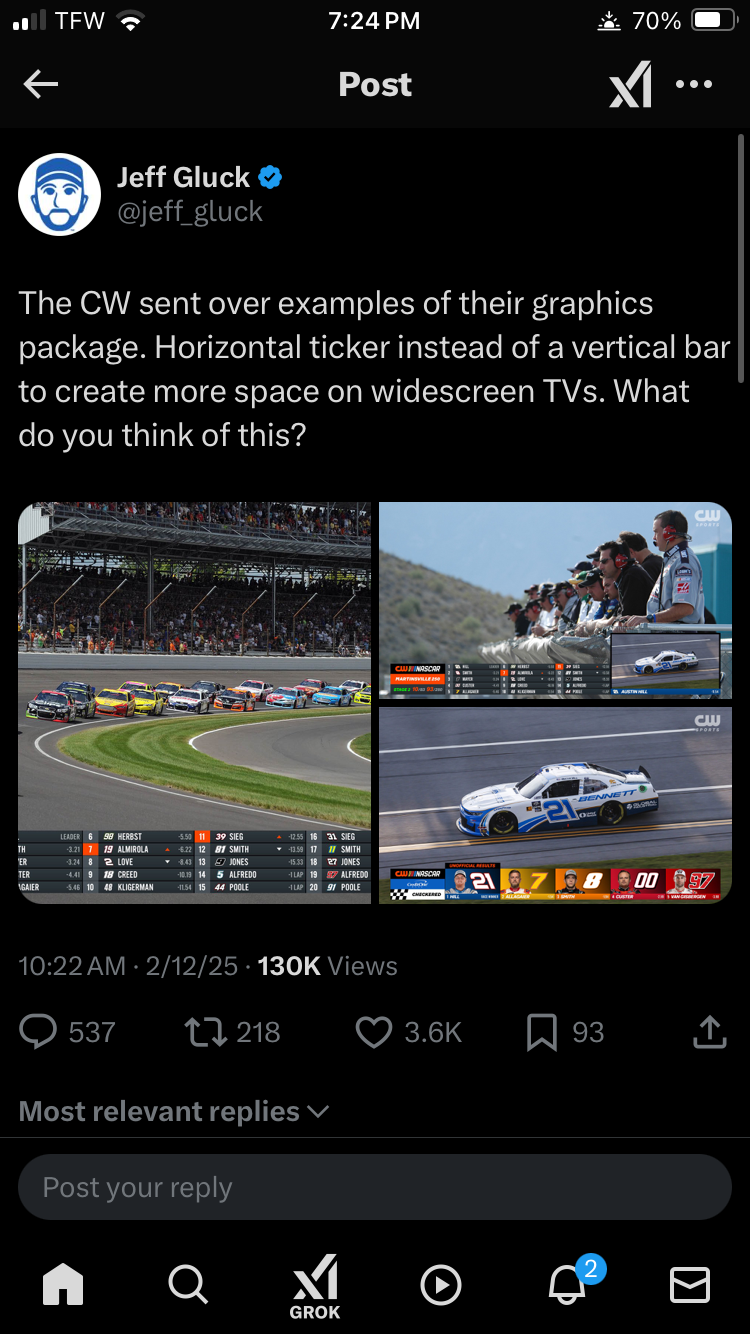Tap the repost icon with 218
The image size is (750, 1334).
(205, 1032)
